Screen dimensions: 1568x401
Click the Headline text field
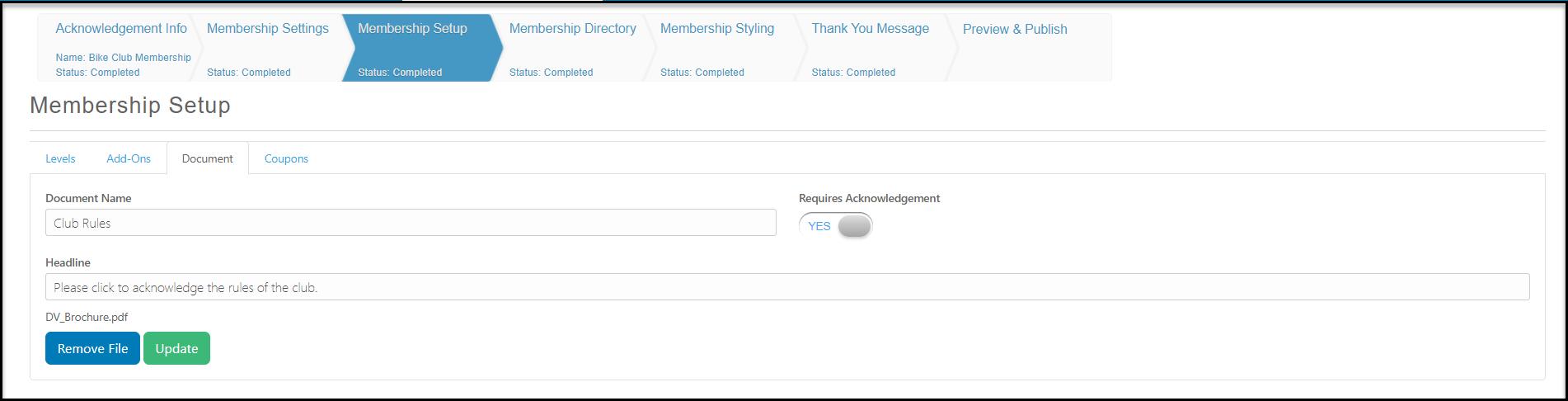click(x=787, y=287)
